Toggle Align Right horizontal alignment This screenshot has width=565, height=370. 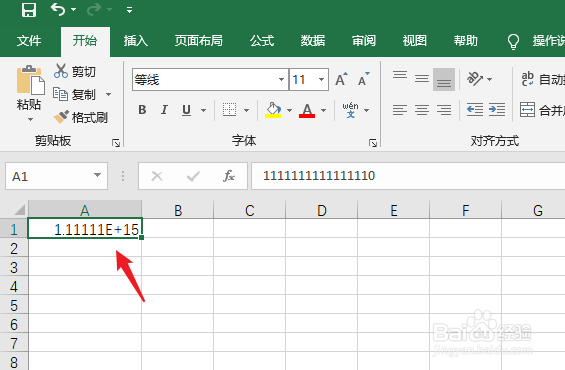pyautogui.click(x=444, y=110)
